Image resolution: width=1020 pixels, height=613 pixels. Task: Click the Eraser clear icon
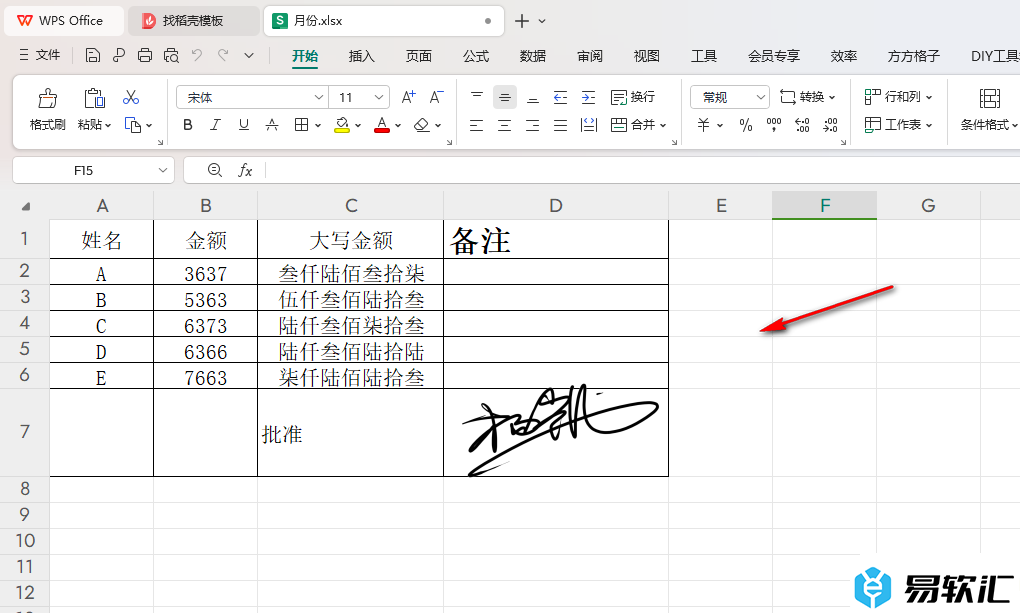point(422,125)
